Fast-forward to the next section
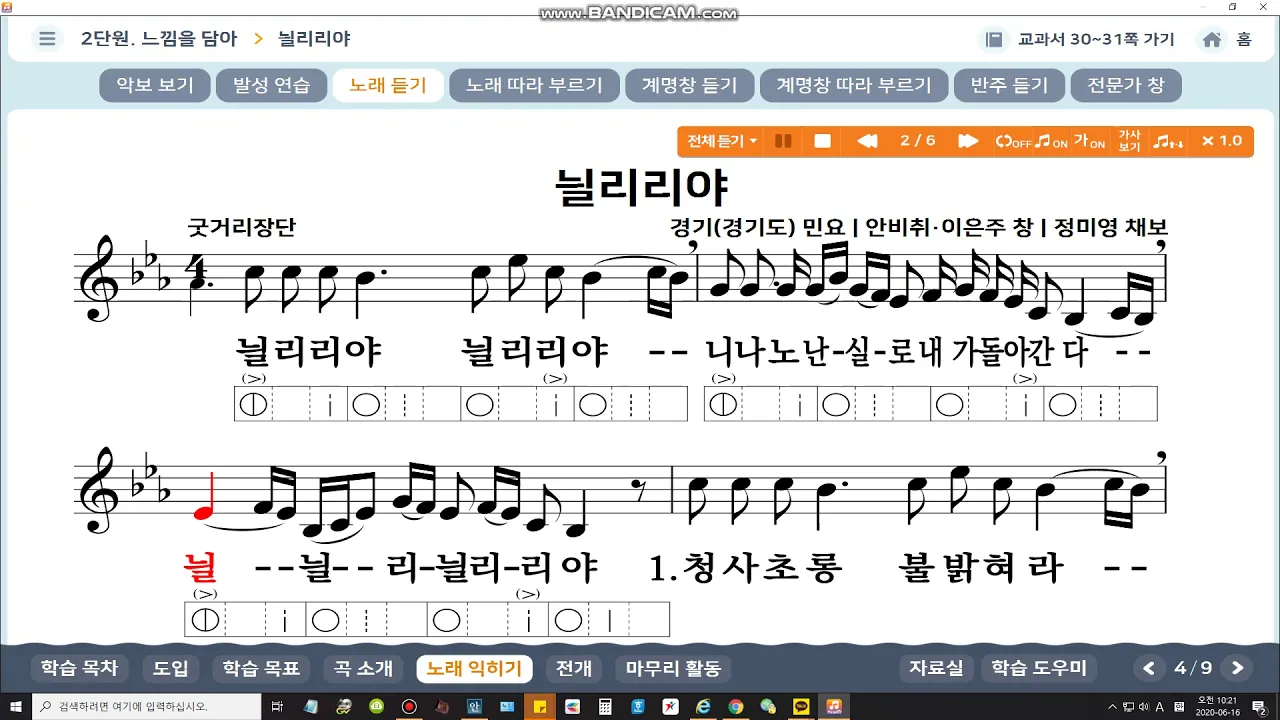Viewport: 1280px width, 720px height. [968, 141]
